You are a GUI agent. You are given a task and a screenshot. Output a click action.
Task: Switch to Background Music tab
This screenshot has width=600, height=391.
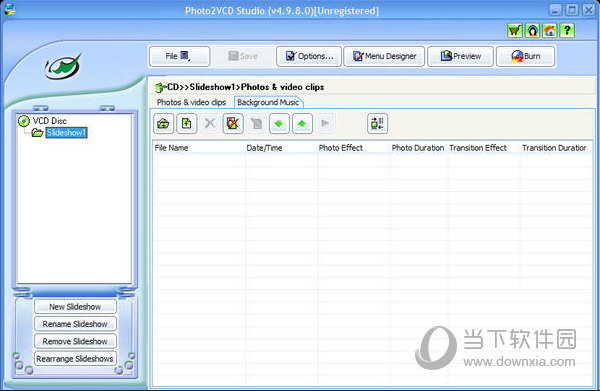(x=268, y=102)
